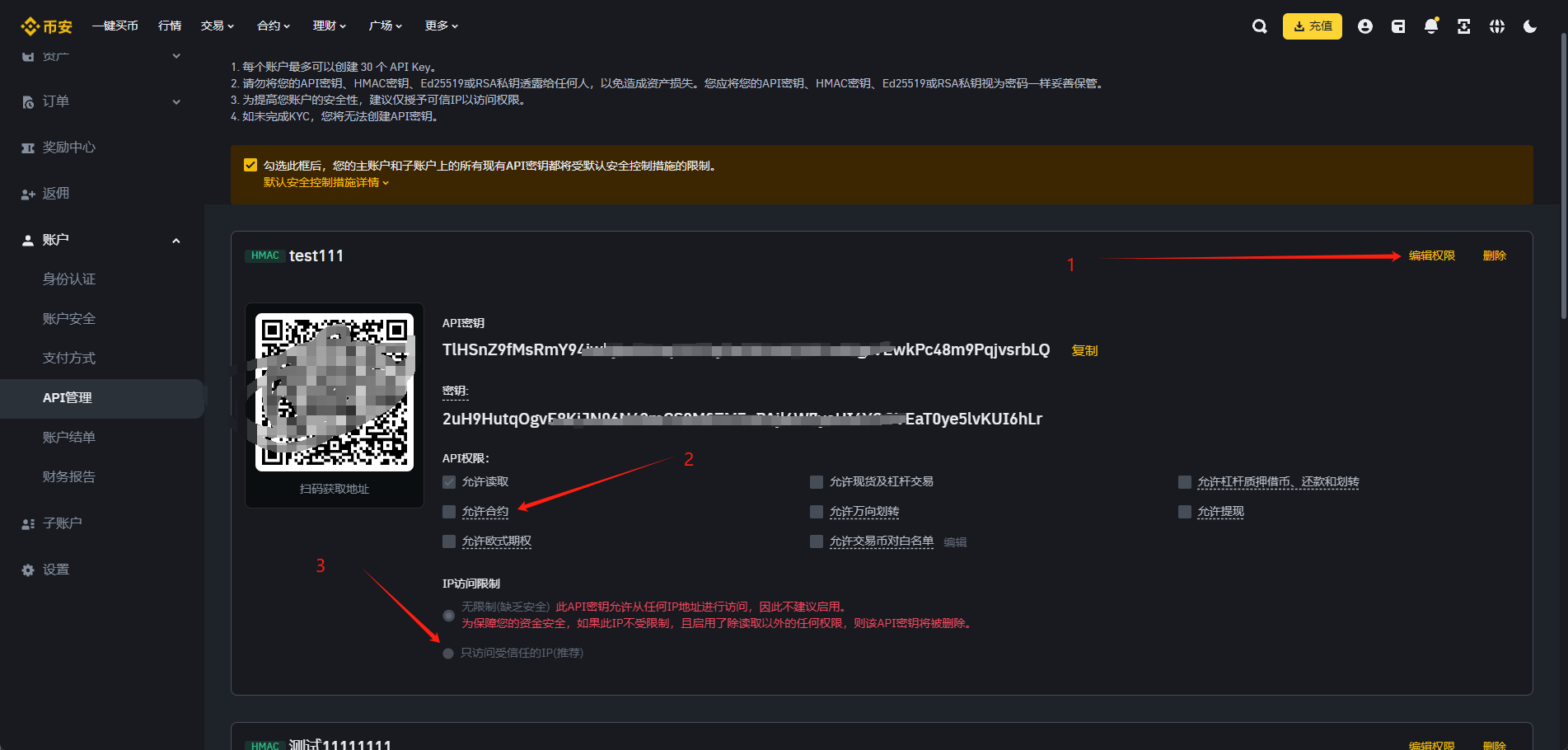
Task: Click 编辑权限 for test111 key
Action: 1431,255
